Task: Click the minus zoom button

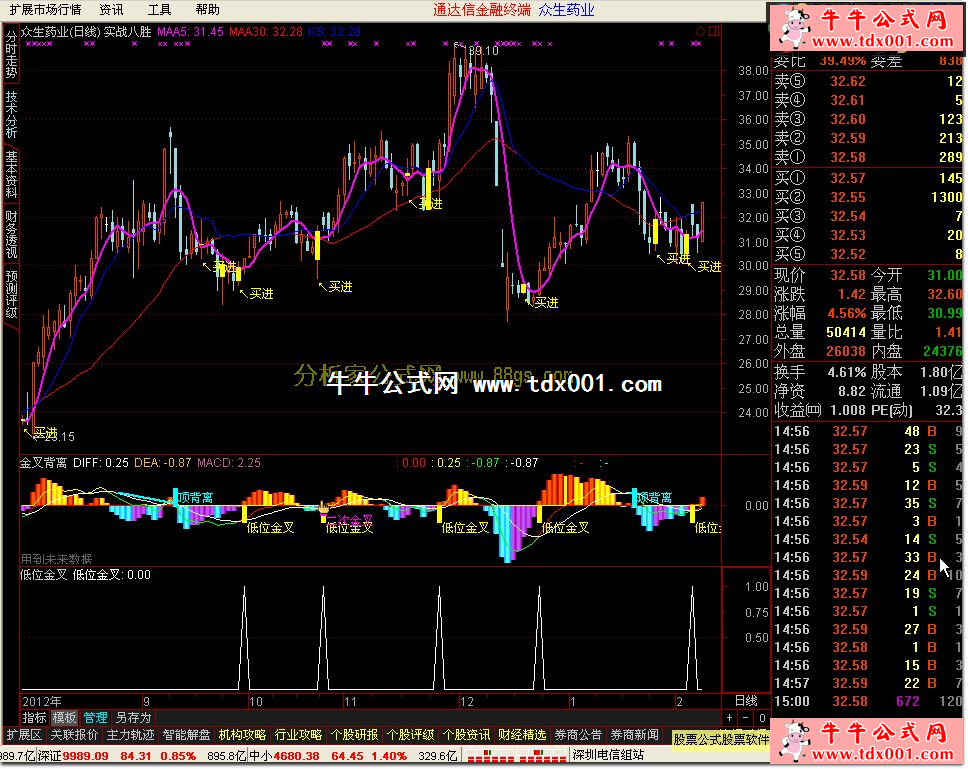Action: [x=746, y=718]
